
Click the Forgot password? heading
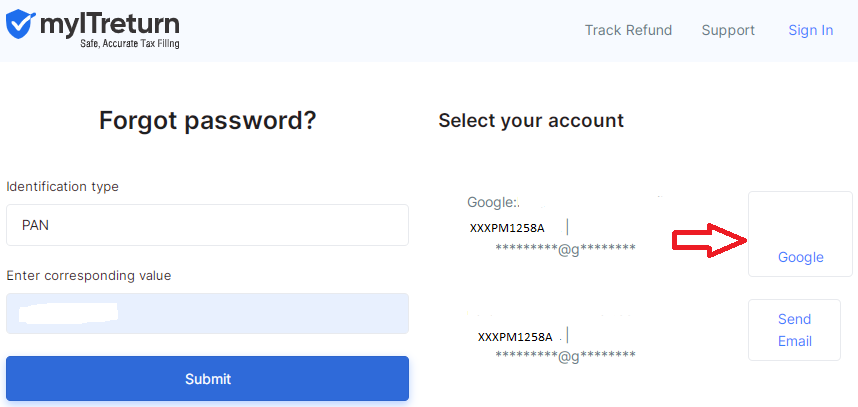coord(208,121)
